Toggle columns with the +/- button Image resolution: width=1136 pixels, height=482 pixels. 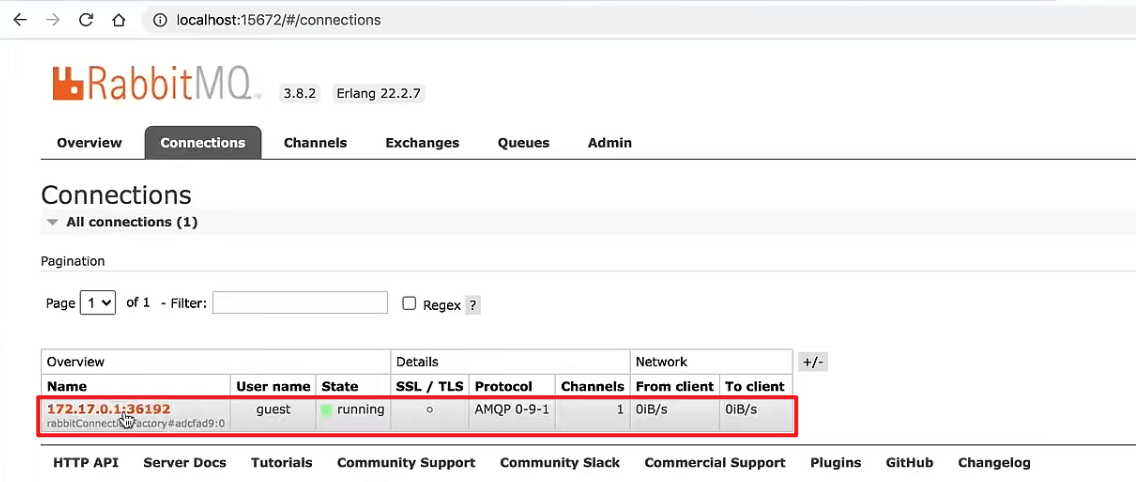click(813, 362)
